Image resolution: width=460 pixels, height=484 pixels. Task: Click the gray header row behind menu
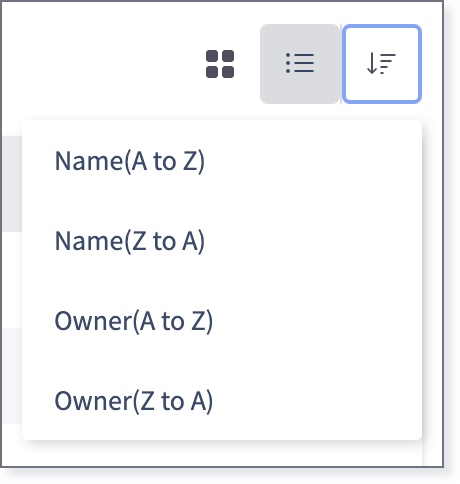click(x=12, y=183)
